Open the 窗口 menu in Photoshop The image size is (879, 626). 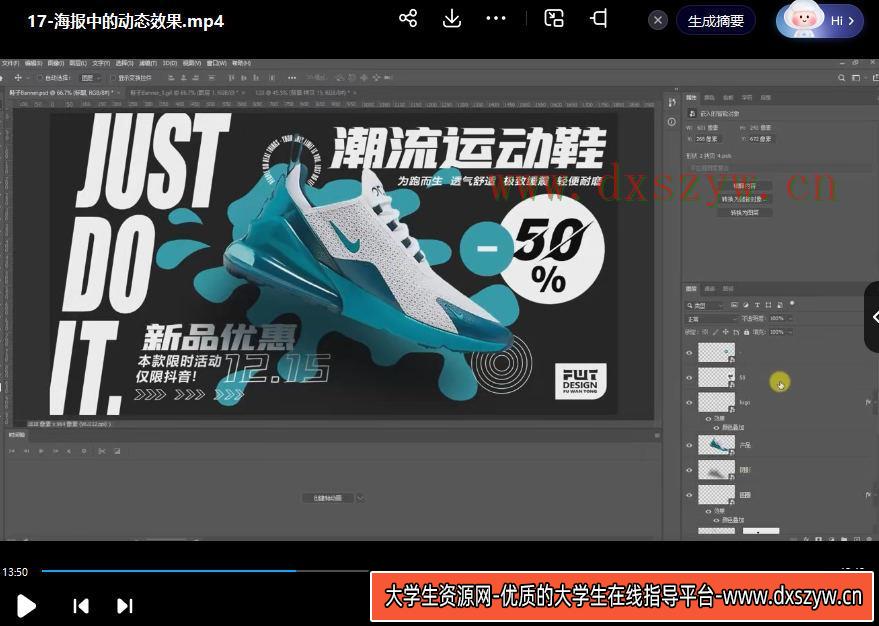[216, 63]
